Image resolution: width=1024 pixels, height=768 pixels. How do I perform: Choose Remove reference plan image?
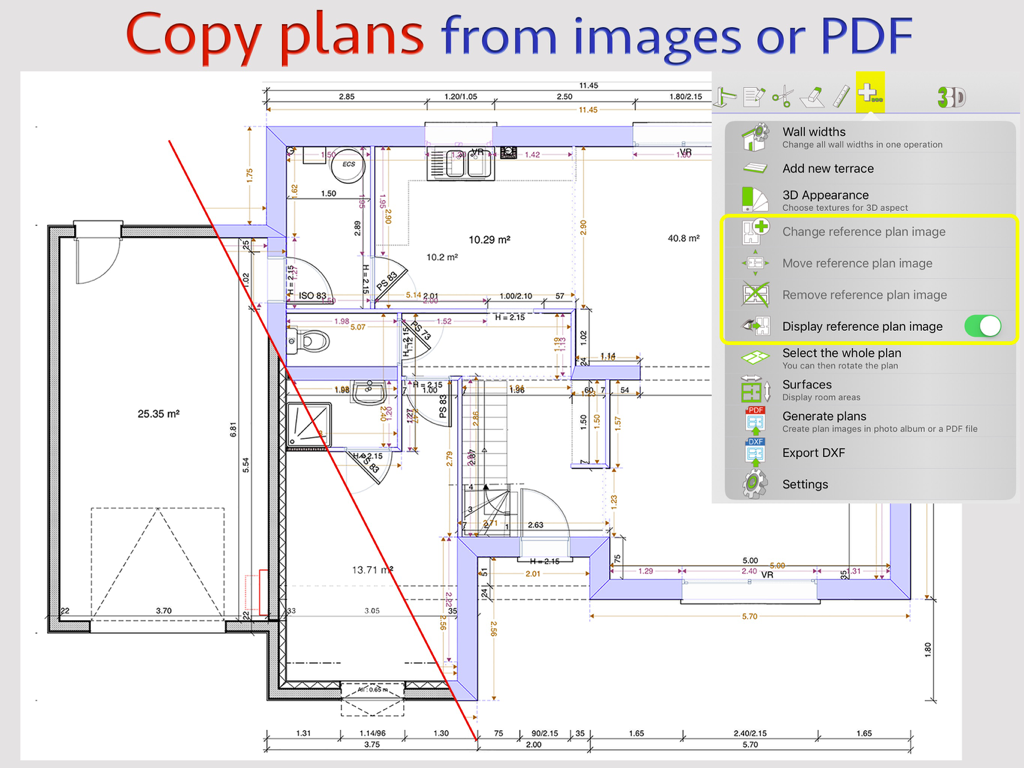[x=862, y=294]
